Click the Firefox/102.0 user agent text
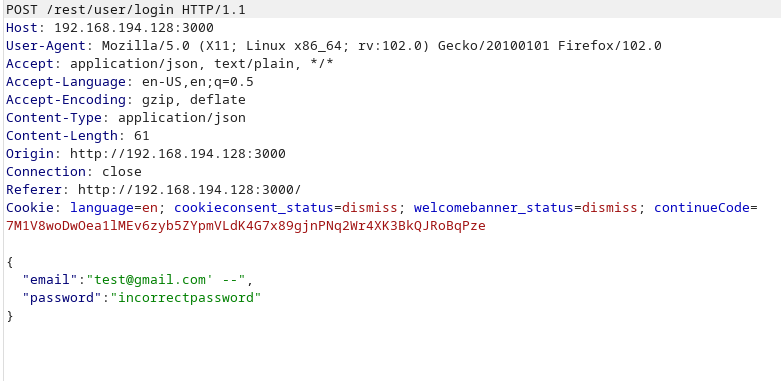781x381 pixels. pyautogui.click(x=609, y=46)
